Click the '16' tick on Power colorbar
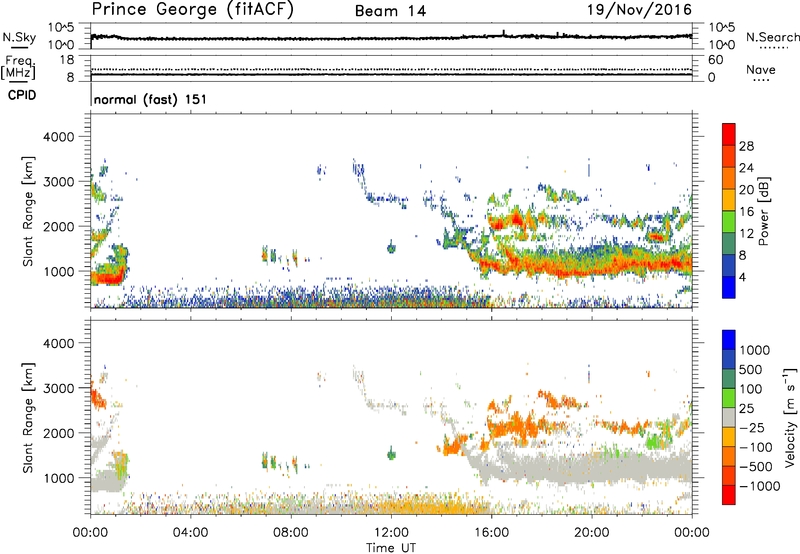 (x=746, y=212)
